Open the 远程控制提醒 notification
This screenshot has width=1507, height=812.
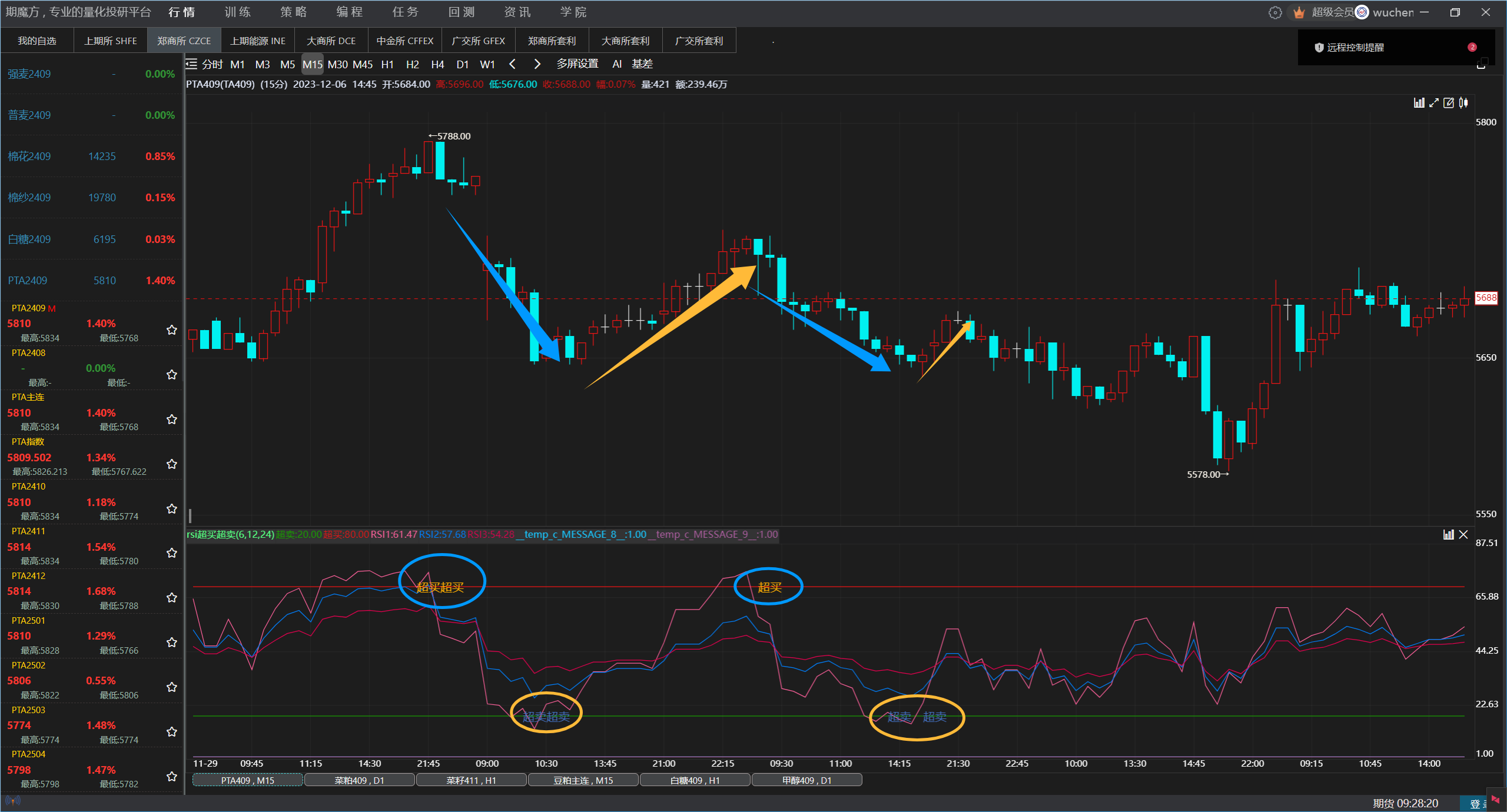(x=1396, y=47)
